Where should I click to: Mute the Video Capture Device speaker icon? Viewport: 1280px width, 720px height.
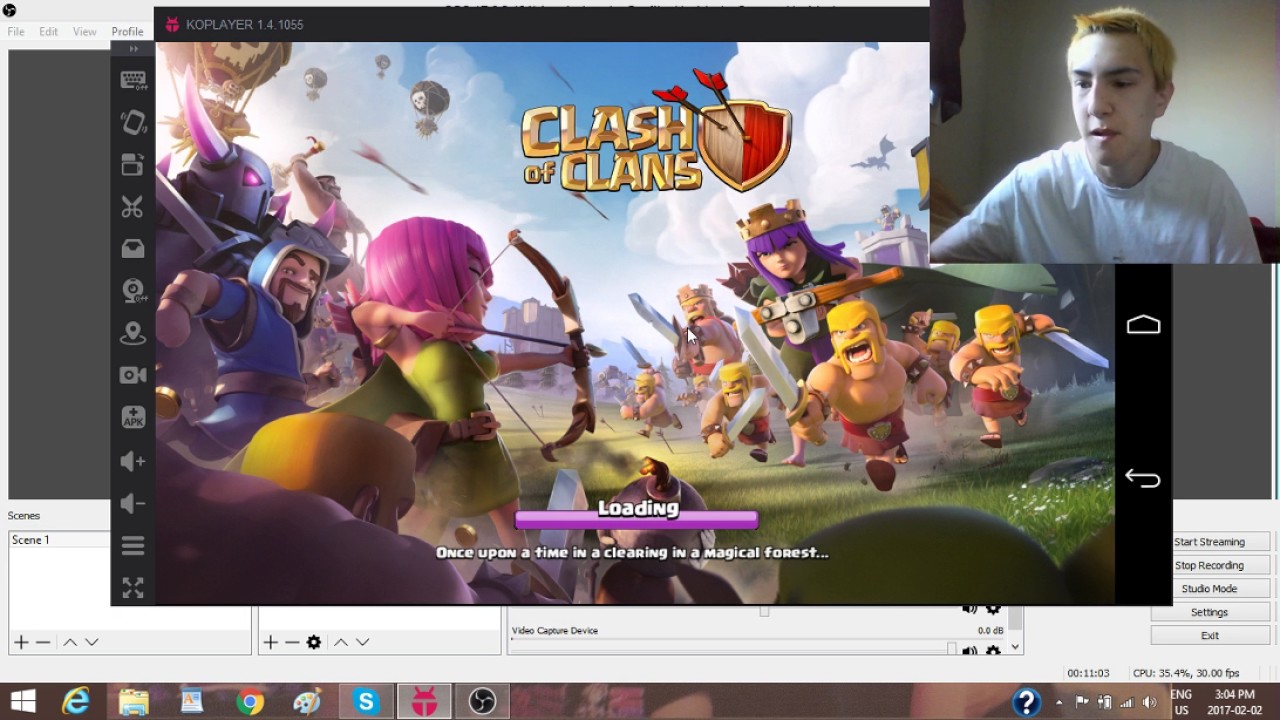click(969, 651)
